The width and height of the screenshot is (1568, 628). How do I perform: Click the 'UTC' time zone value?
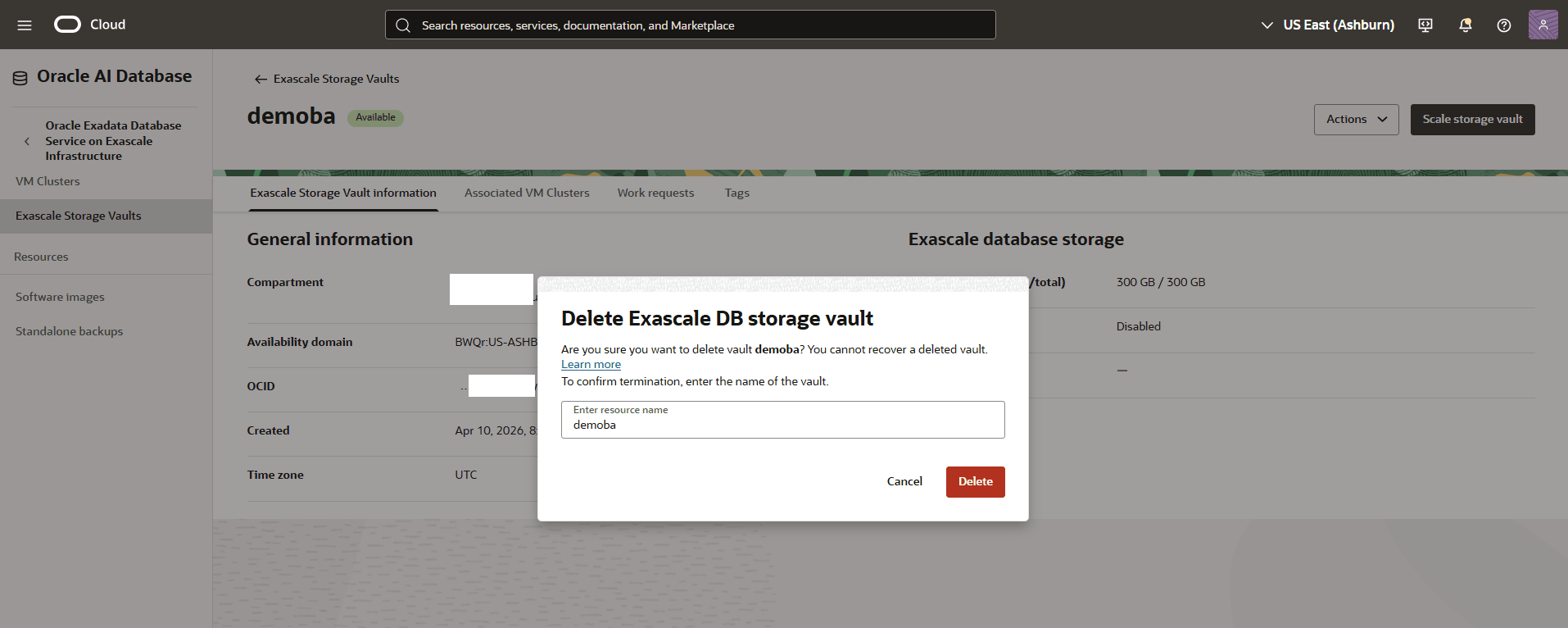tap(465, 476)
